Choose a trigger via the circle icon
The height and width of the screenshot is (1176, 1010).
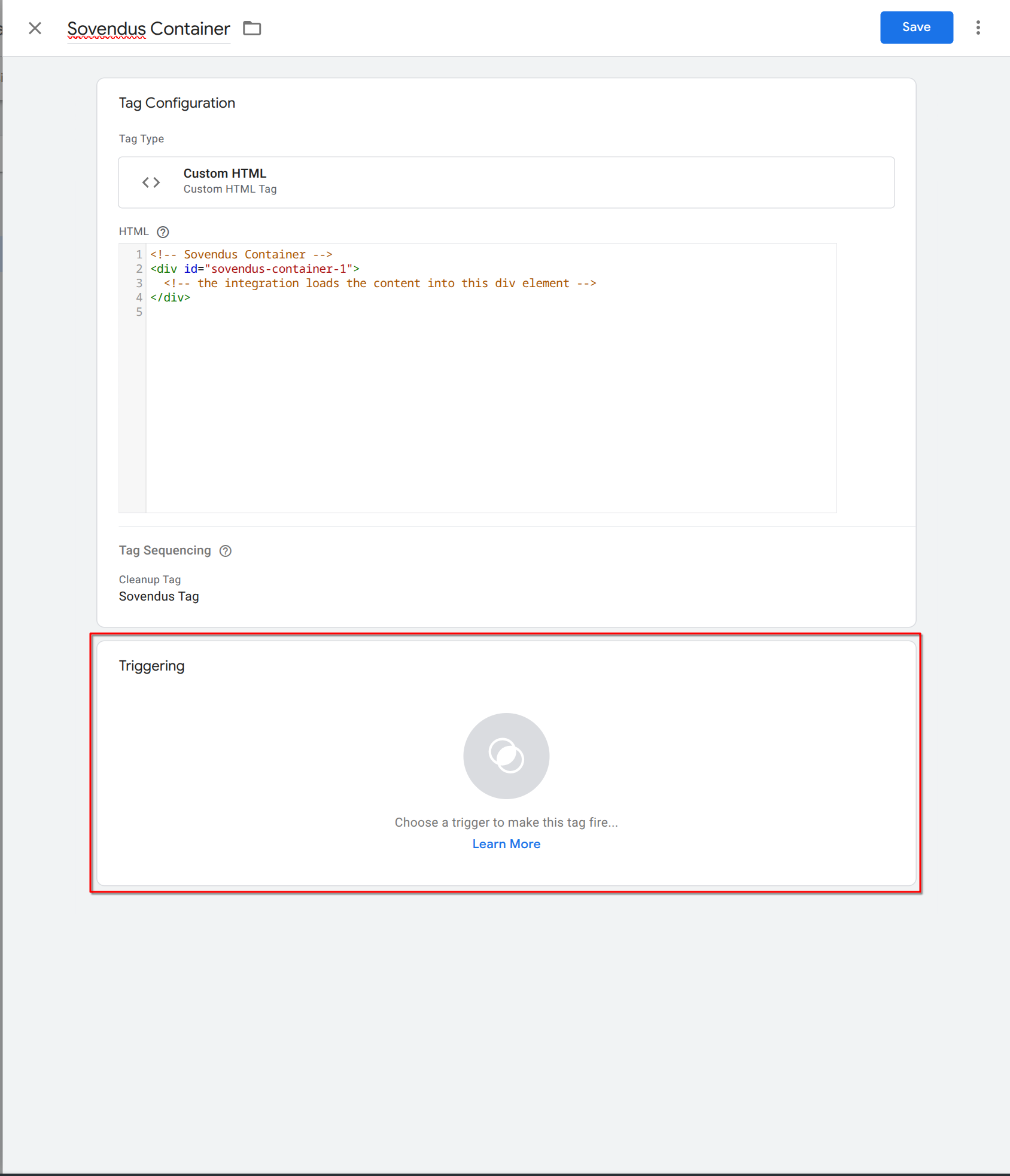coord(506,756)
